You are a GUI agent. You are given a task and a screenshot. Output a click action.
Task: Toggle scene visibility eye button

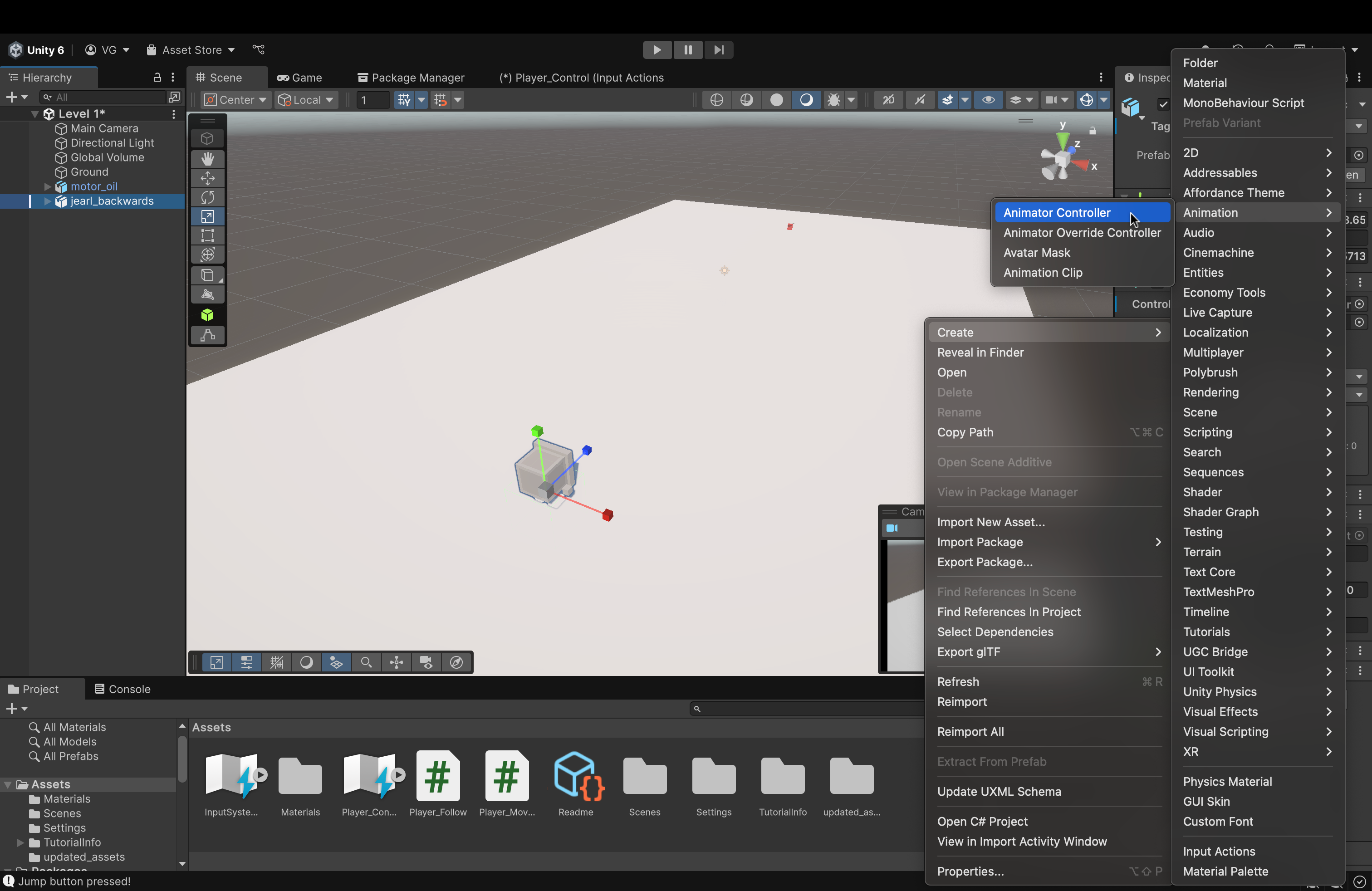tap(989, 100)
